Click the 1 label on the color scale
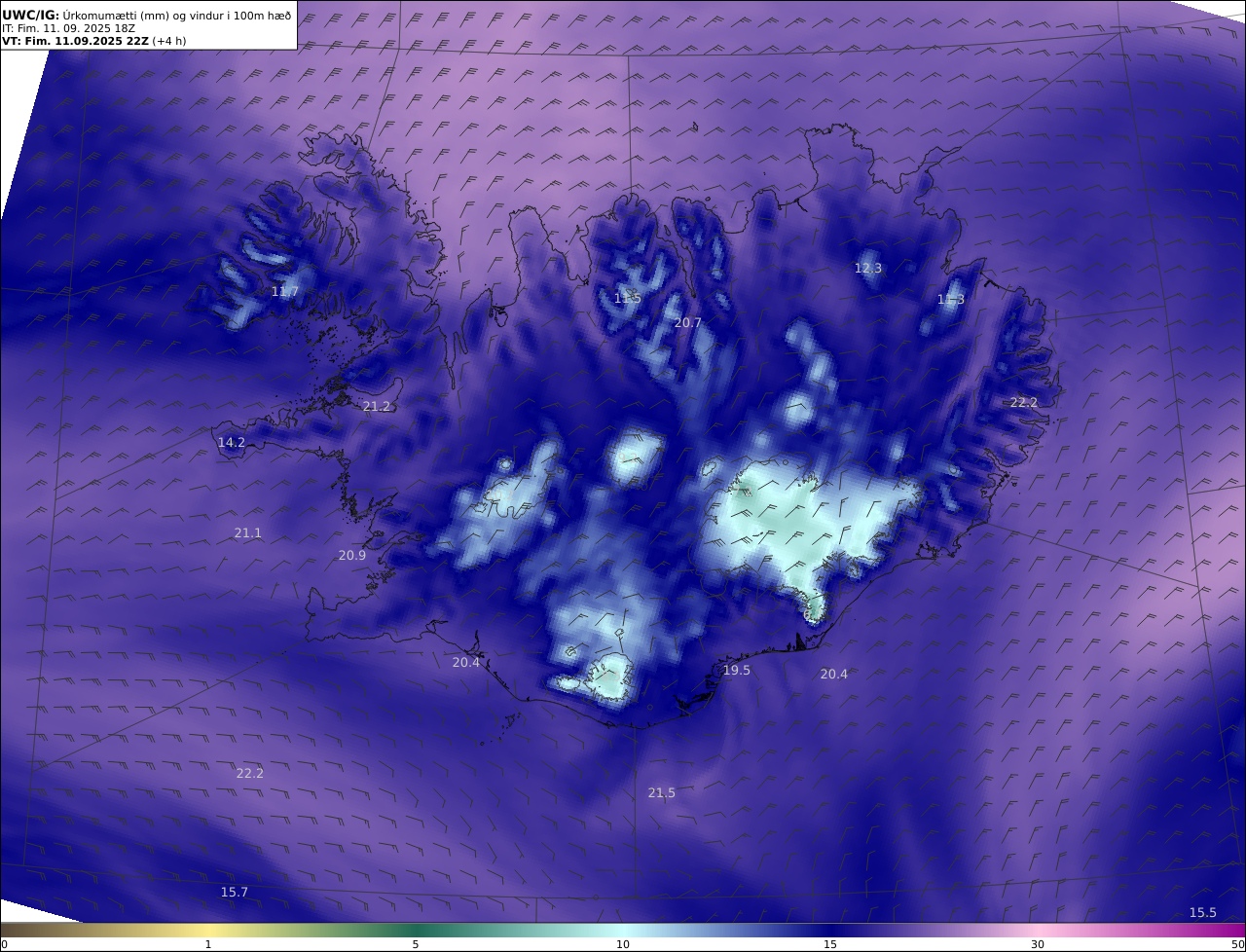Image resolution: width=1246 pixels, height=952 pixels. pyautogui.click(x=208, y=944)
